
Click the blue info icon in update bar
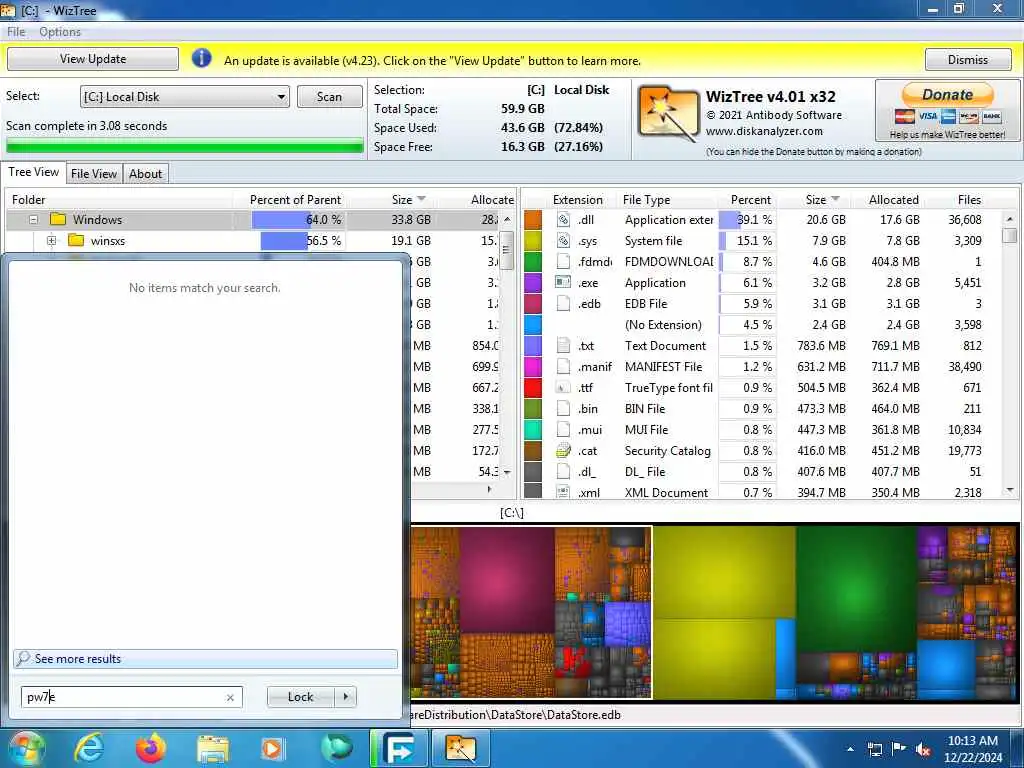(x=201, y=59)
